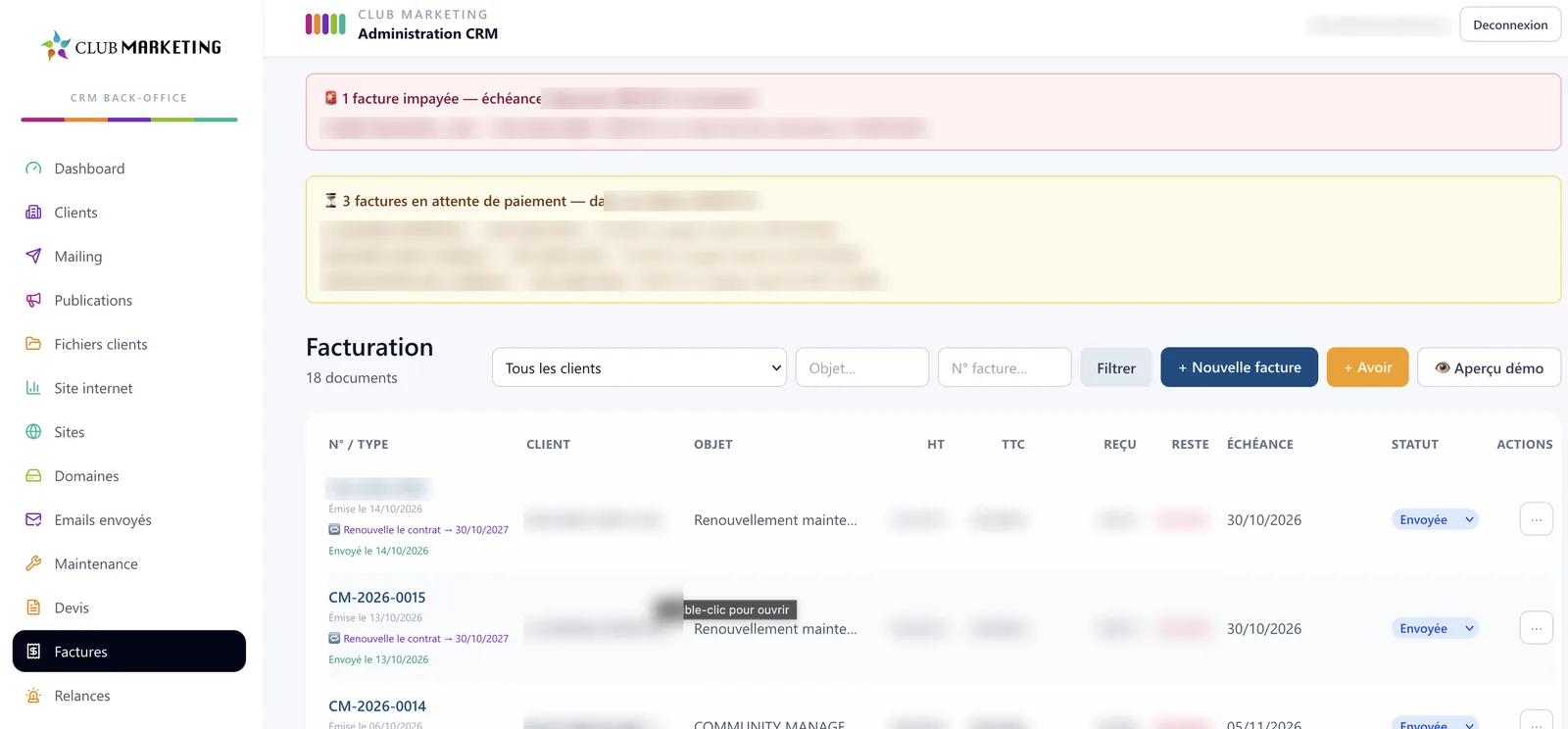The height and width of the screenshot is (729, 1568).
Task: Click the STATUT column header
Action: tap(1415, 445)
